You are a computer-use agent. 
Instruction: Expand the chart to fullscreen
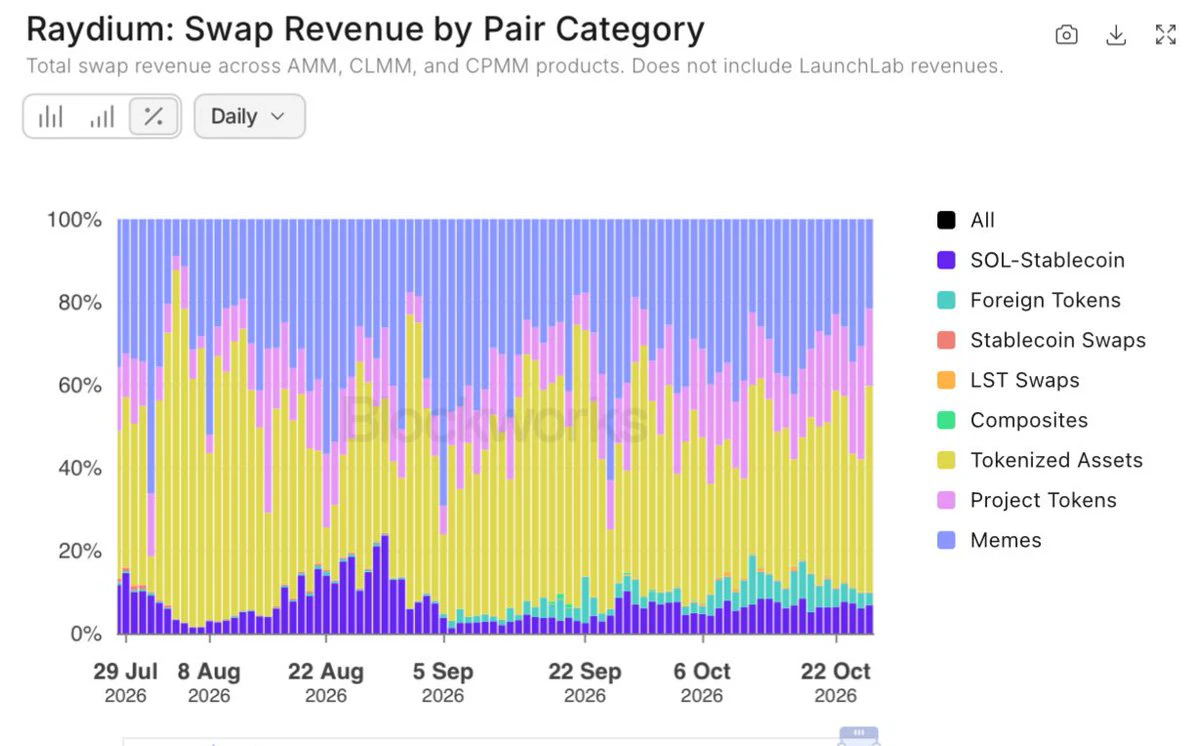coord(1165,35)
